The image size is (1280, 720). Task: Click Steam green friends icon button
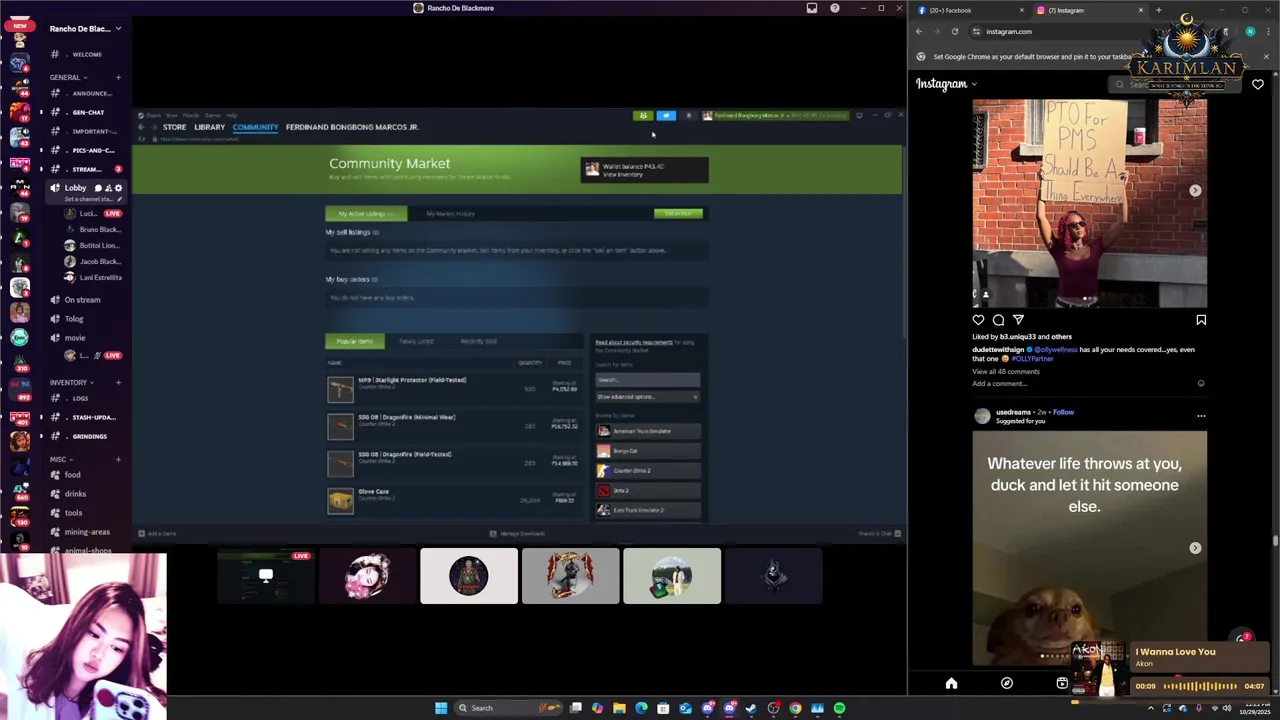tap(643, 115)
